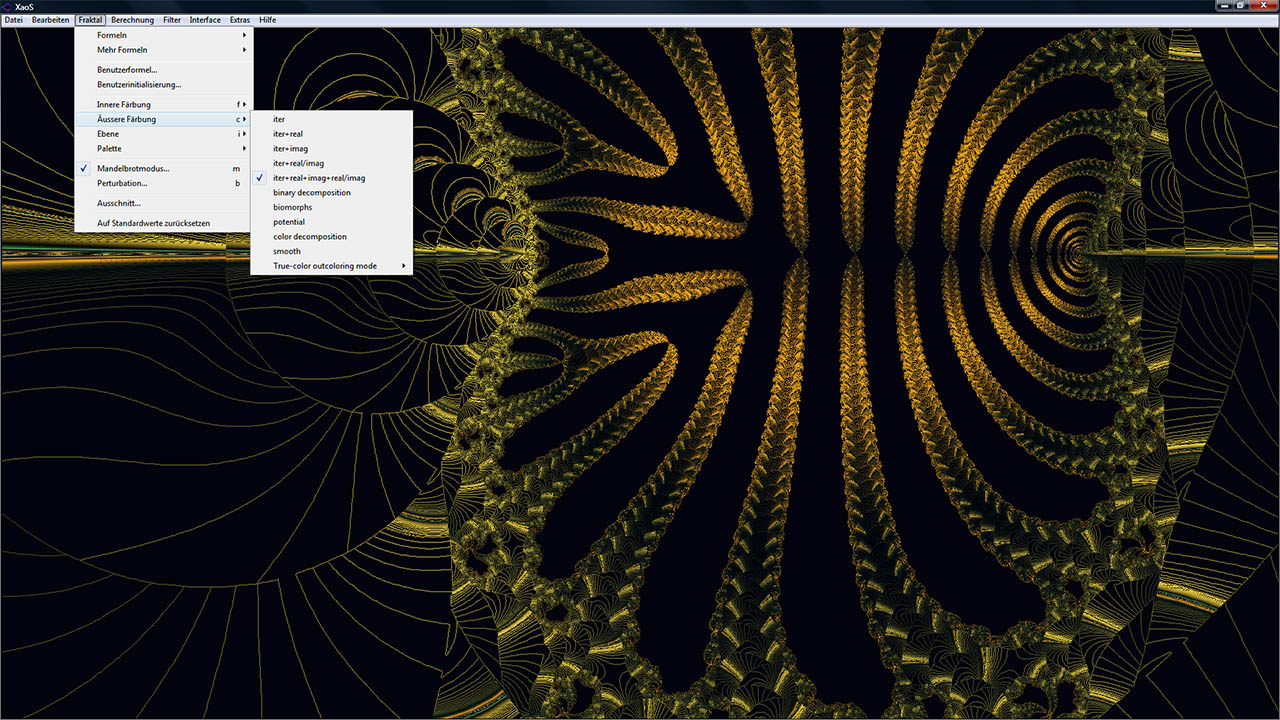
Task: Expand True-color outcoloring mode submenu
Action: pos(331,266)
